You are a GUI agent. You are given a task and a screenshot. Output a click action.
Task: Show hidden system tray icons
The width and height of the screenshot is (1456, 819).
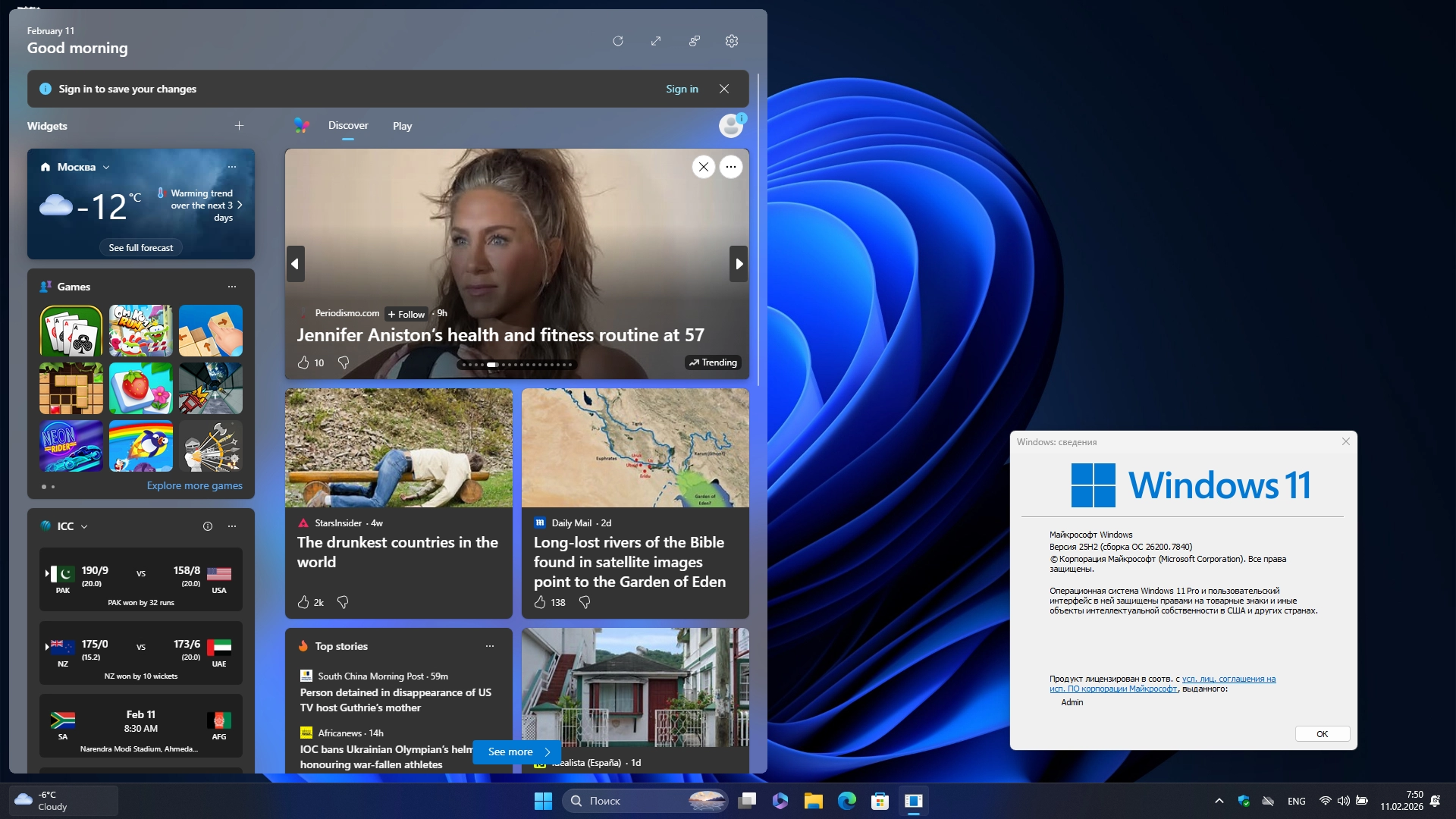click(x=1219, y=801)
